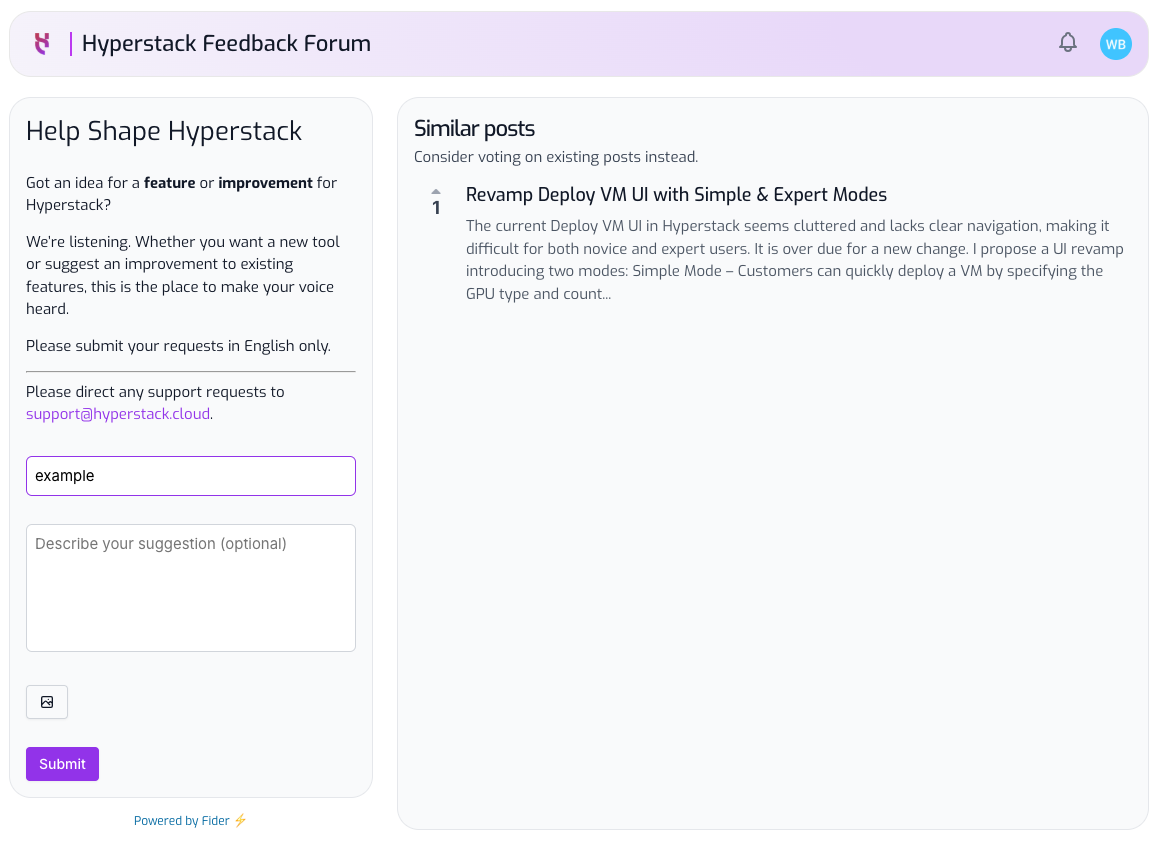Attach an image with the picture icon

point(47,702)
